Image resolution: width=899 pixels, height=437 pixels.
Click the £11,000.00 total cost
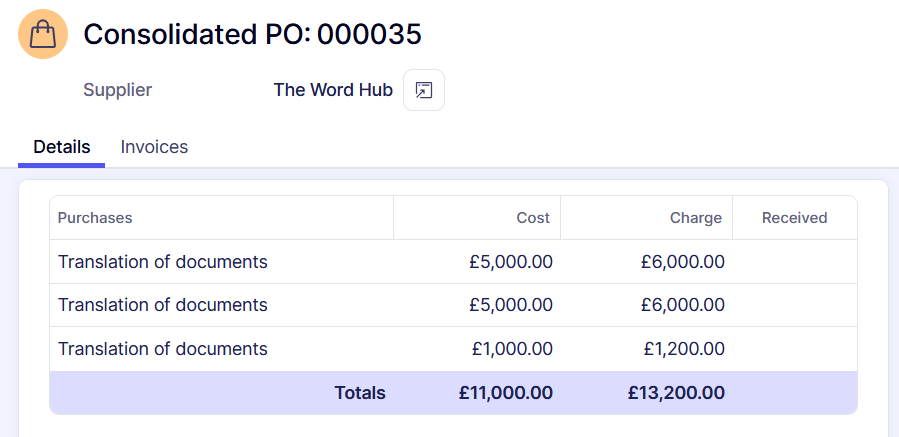pos(506,393)
